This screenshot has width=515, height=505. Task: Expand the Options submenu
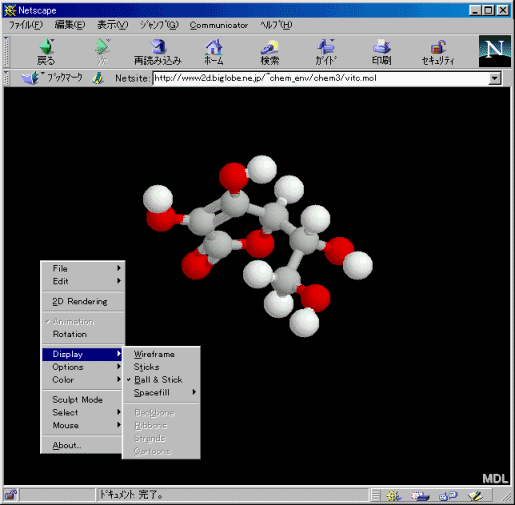click(83, 367)
